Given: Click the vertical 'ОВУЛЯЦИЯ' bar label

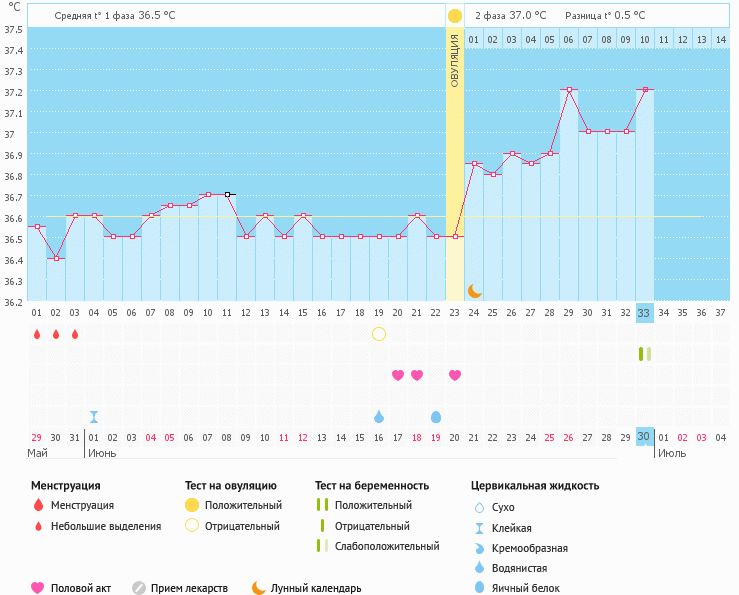Looking at the screenshot, I should tap(455, 62).
